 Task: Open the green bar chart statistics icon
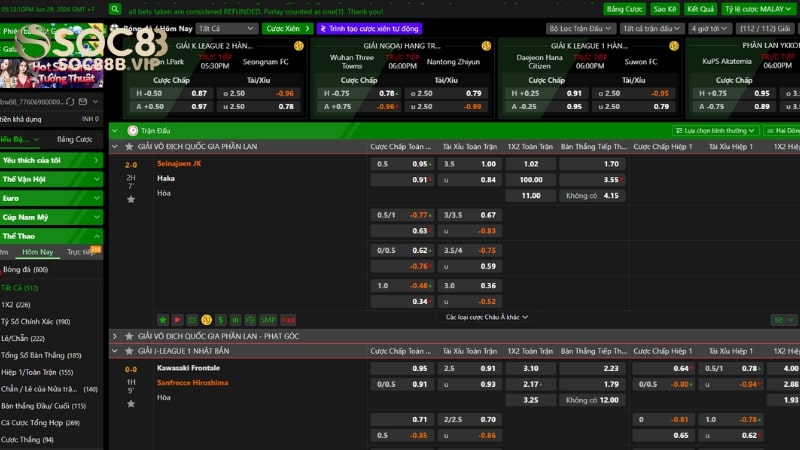pos(235,320)
